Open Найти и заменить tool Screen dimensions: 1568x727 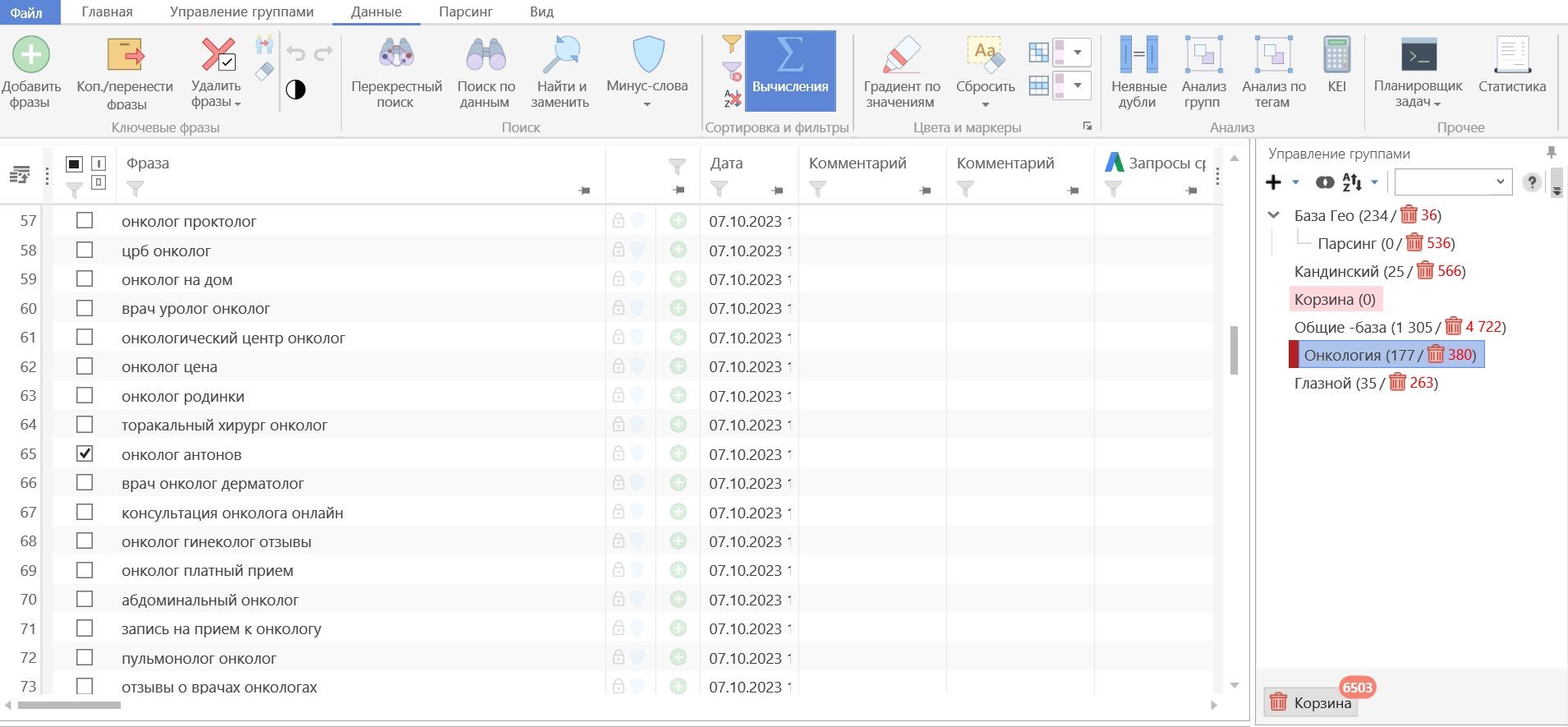[560, 73]
